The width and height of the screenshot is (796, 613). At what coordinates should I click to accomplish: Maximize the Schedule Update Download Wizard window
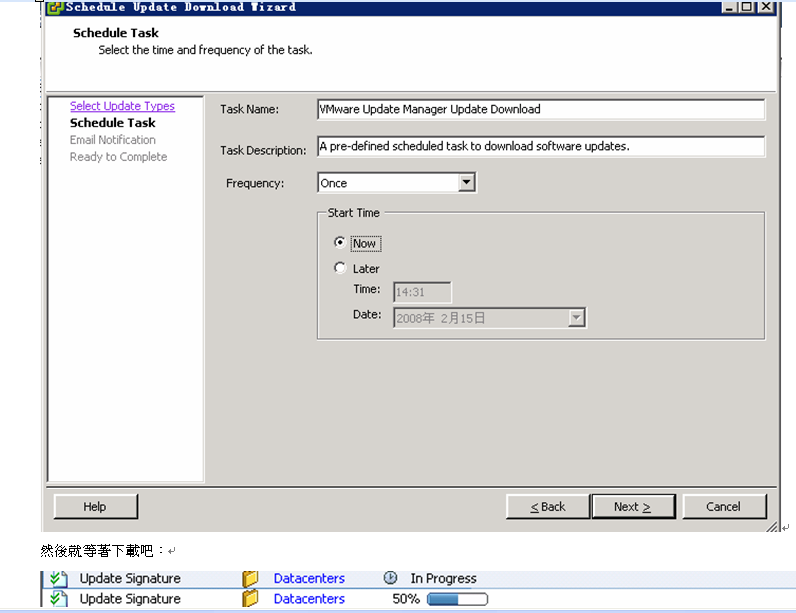747,7
